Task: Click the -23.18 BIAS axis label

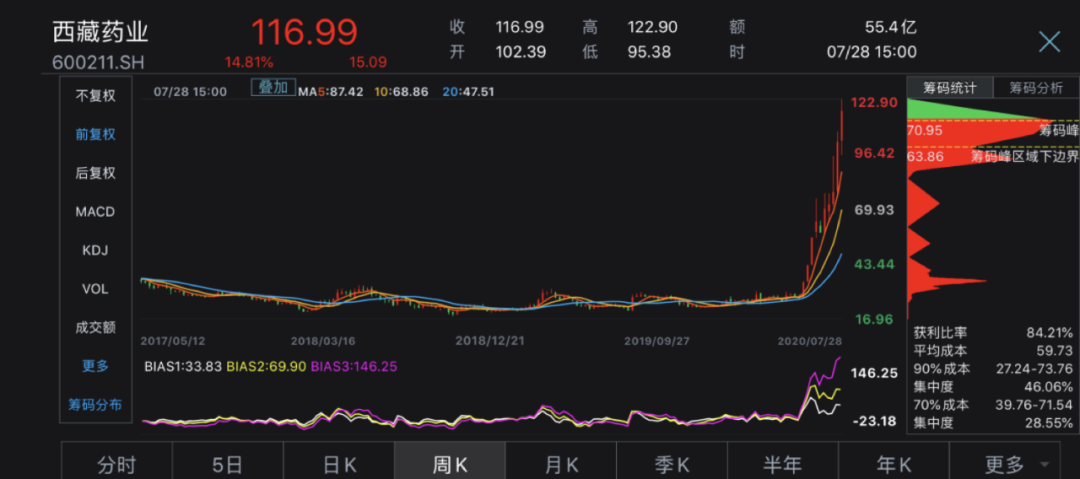Action: (x=874, y=420)
